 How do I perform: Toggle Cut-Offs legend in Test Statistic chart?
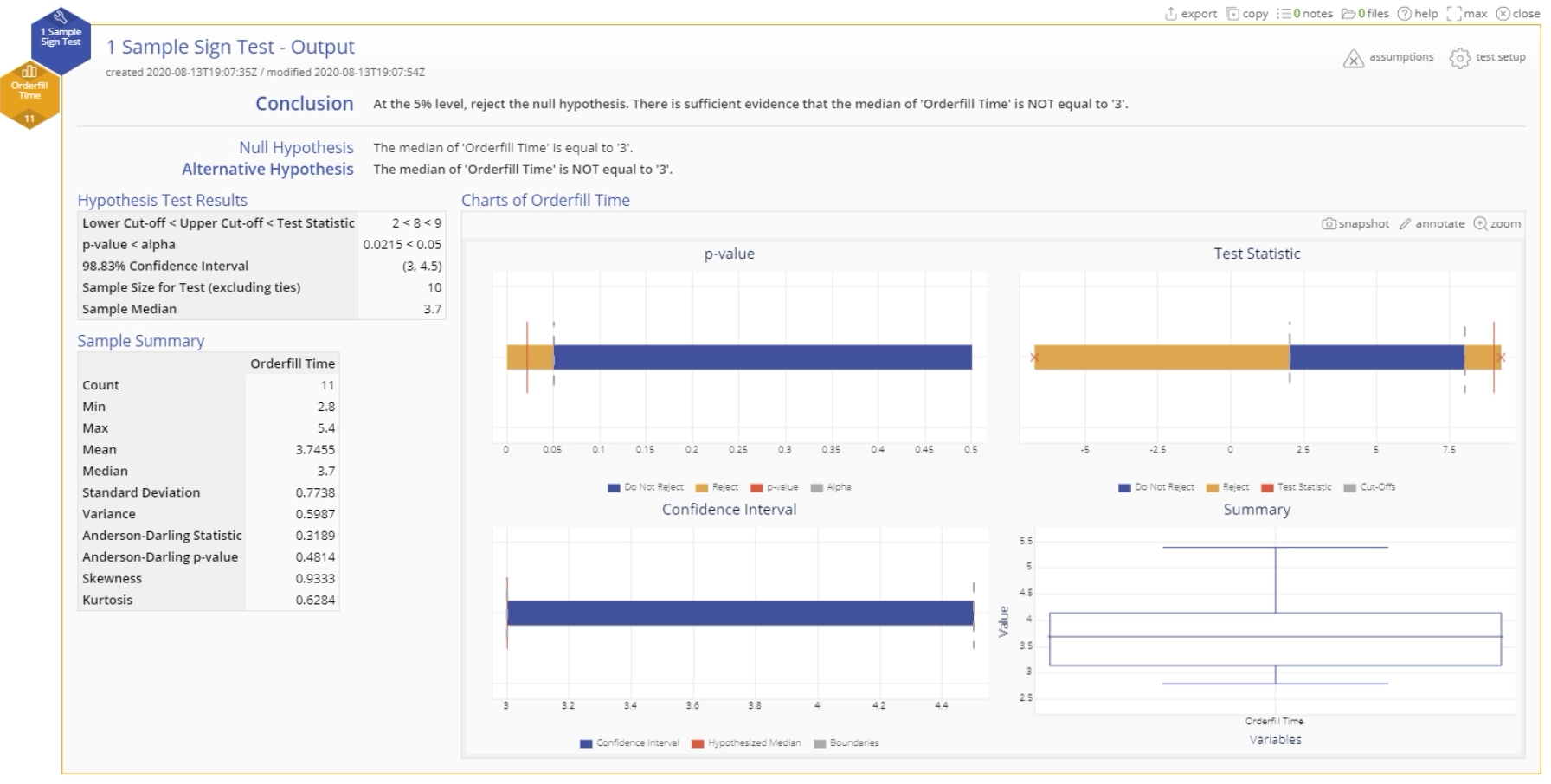[x=1369, y=487]
